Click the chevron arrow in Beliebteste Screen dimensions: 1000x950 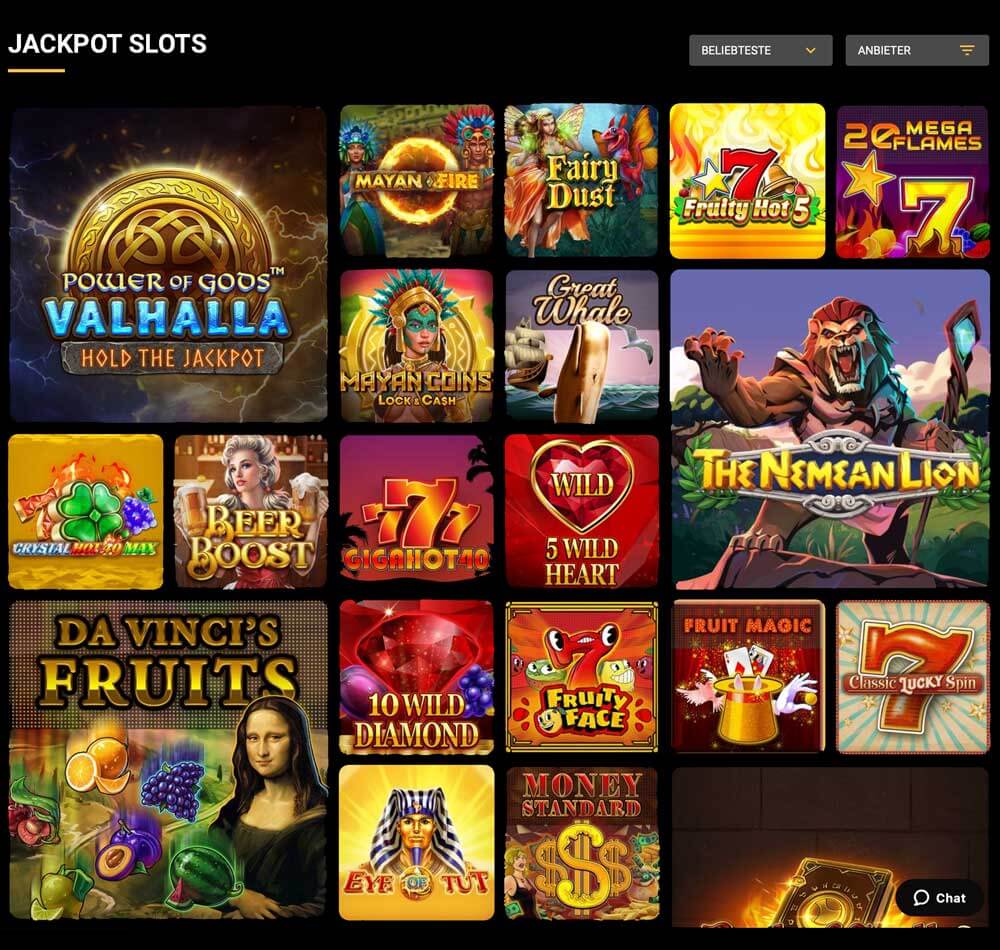click(x=811, y=50)
